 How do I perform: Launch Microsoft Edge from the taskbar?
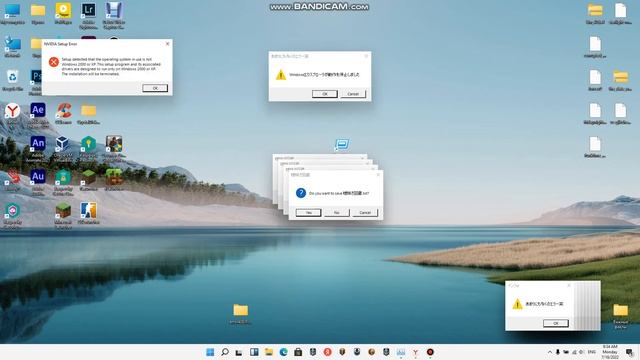click(283, 352)
